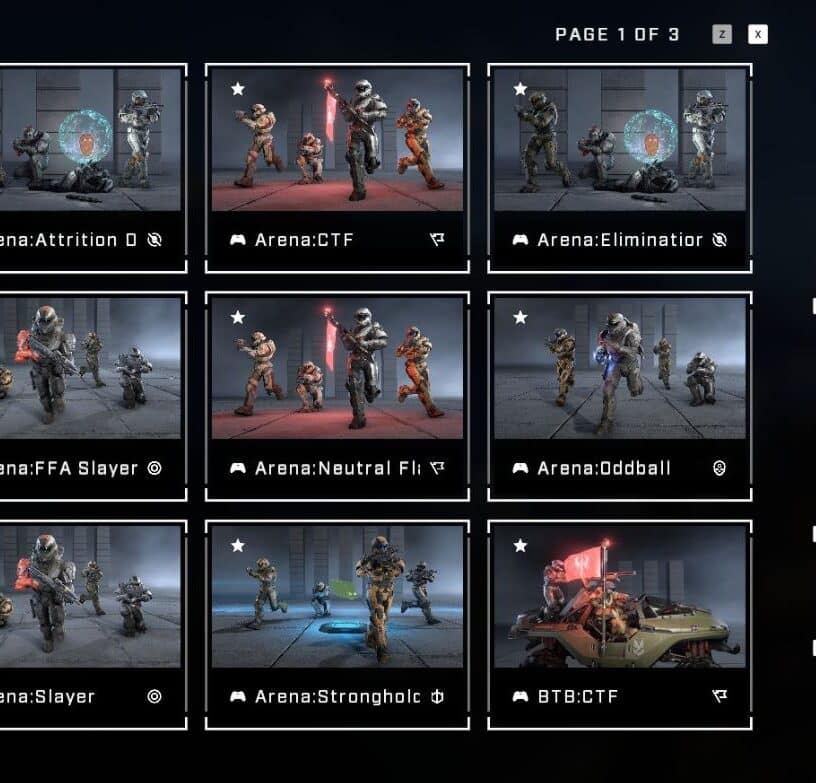Click controller icon beside Arena:Neutral Flag
The width and height of the screenshot is (816, 783).
[238, 468]
